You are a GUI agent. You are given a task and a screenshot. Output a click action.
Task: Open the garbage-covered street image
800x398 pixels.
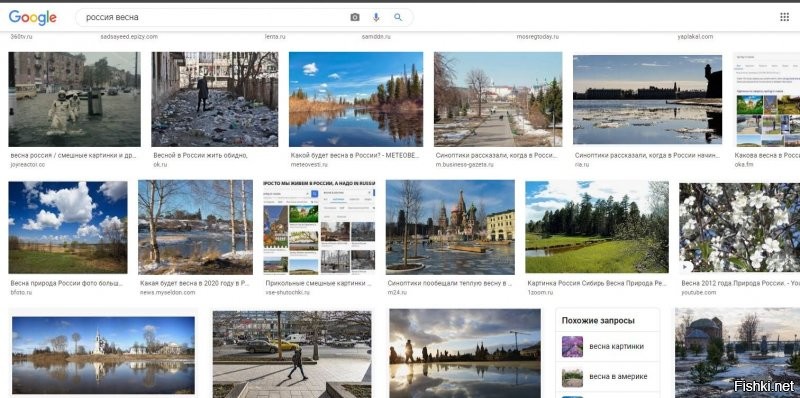pos(215,100)
